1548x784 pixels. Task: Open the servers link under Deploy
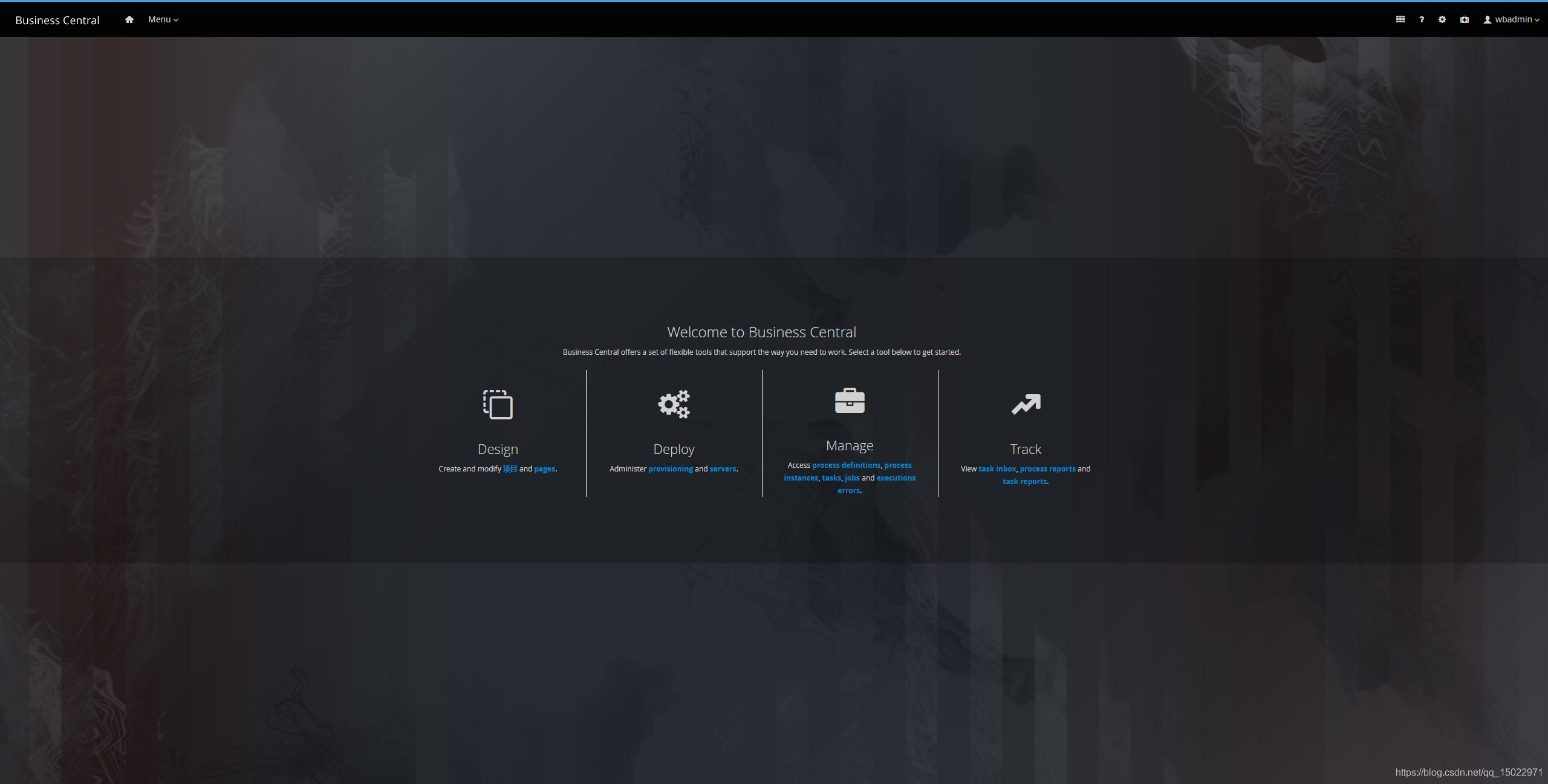[723, 469]
